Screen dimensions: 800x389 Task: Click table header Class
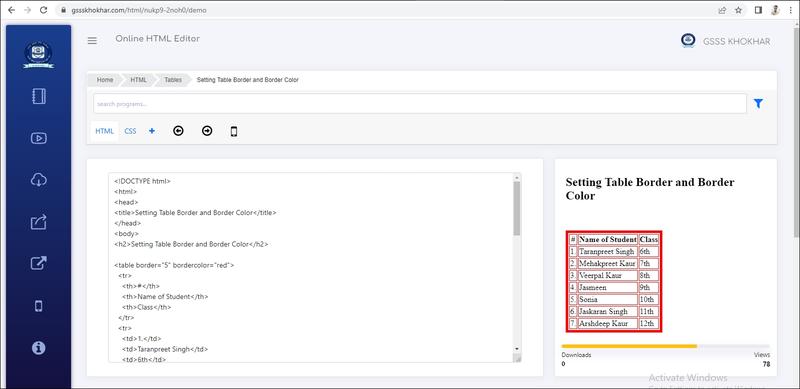coord(648,239)
